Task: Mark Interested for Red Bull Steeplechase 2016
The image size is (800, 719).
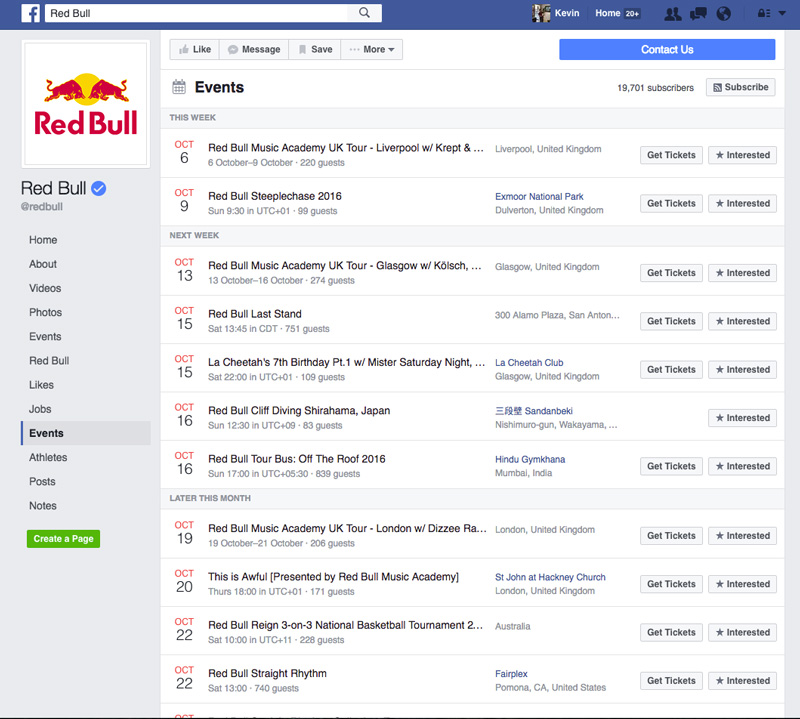Action: pos(742,204)
